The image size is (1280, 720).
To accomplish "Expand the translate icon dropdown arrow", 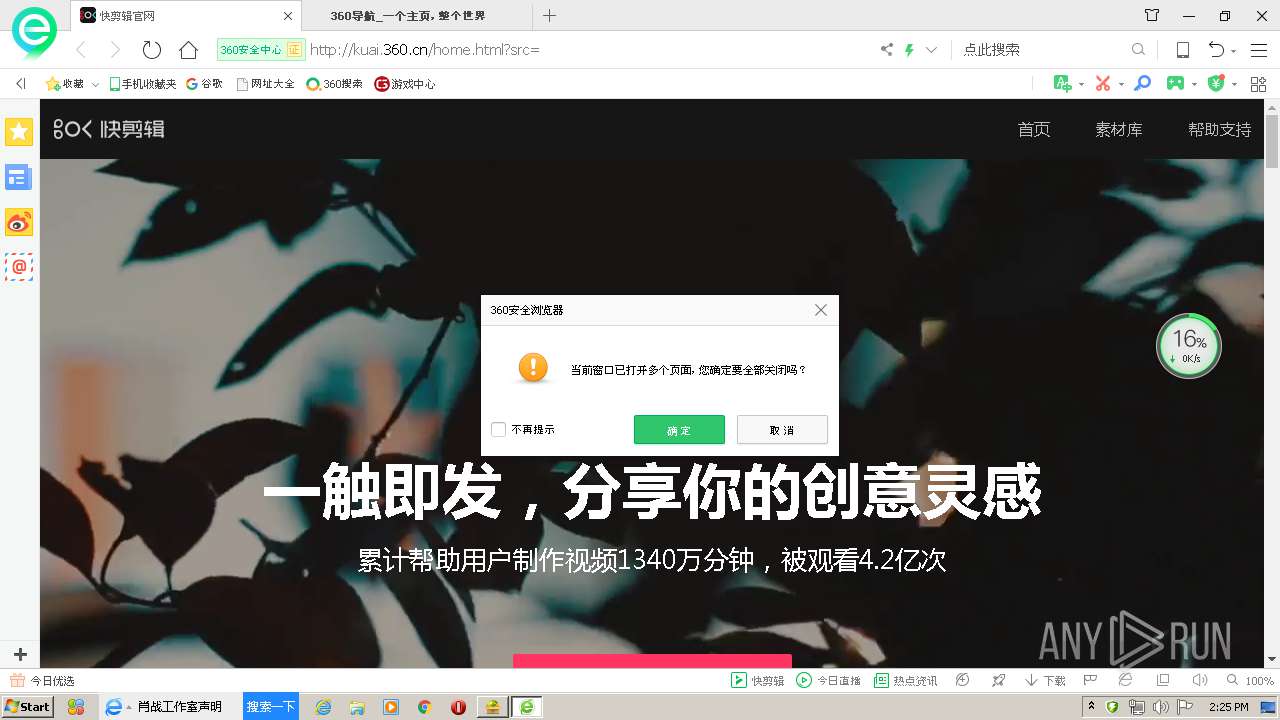I will tap(1081, 84).
